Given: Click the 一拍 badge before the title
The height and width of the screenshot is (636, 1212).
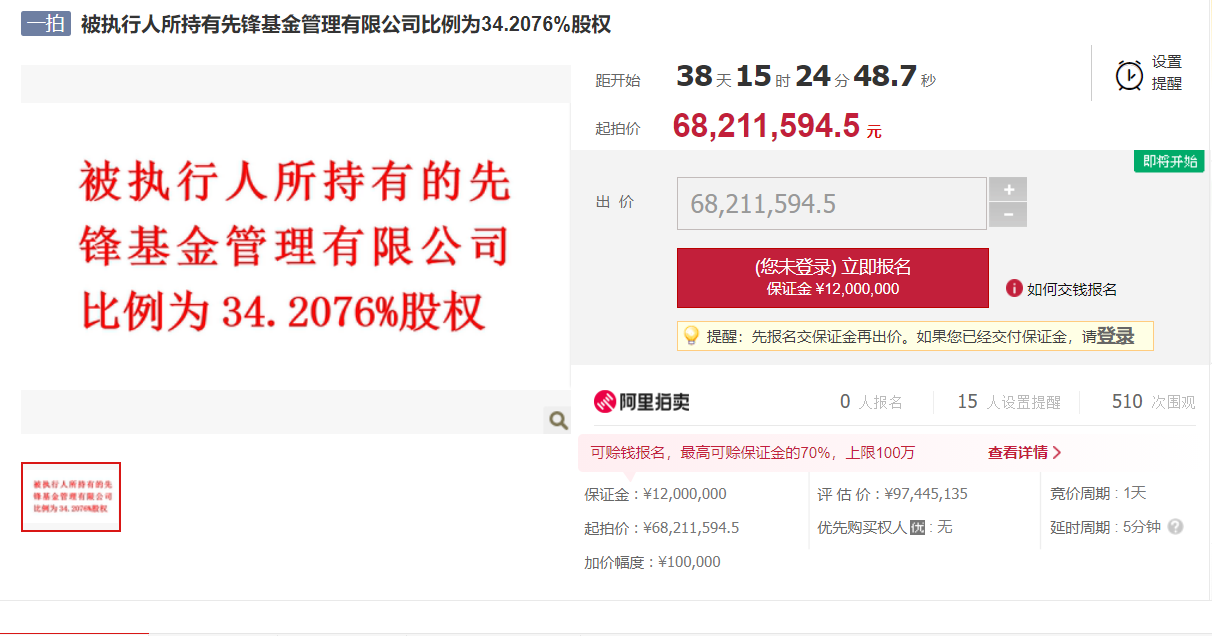Looking at the screenshot, I should tap(45, 24).
